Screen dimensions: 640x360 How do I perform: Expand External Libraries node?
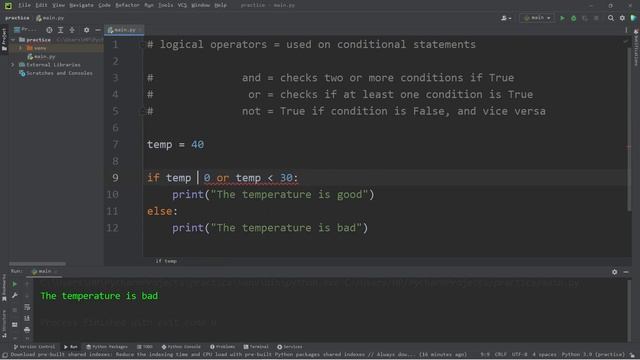pyautogui.click(x=13, y=65)
